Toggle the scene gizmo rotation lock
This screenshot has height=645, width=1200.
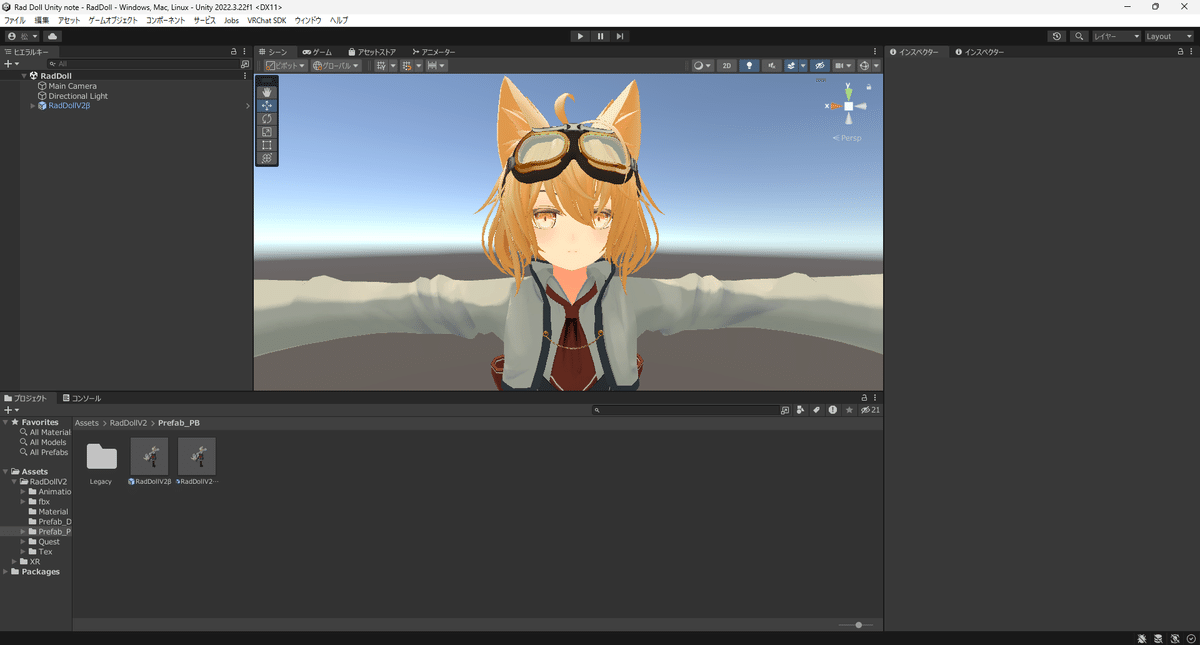click(x=868, y=87)
